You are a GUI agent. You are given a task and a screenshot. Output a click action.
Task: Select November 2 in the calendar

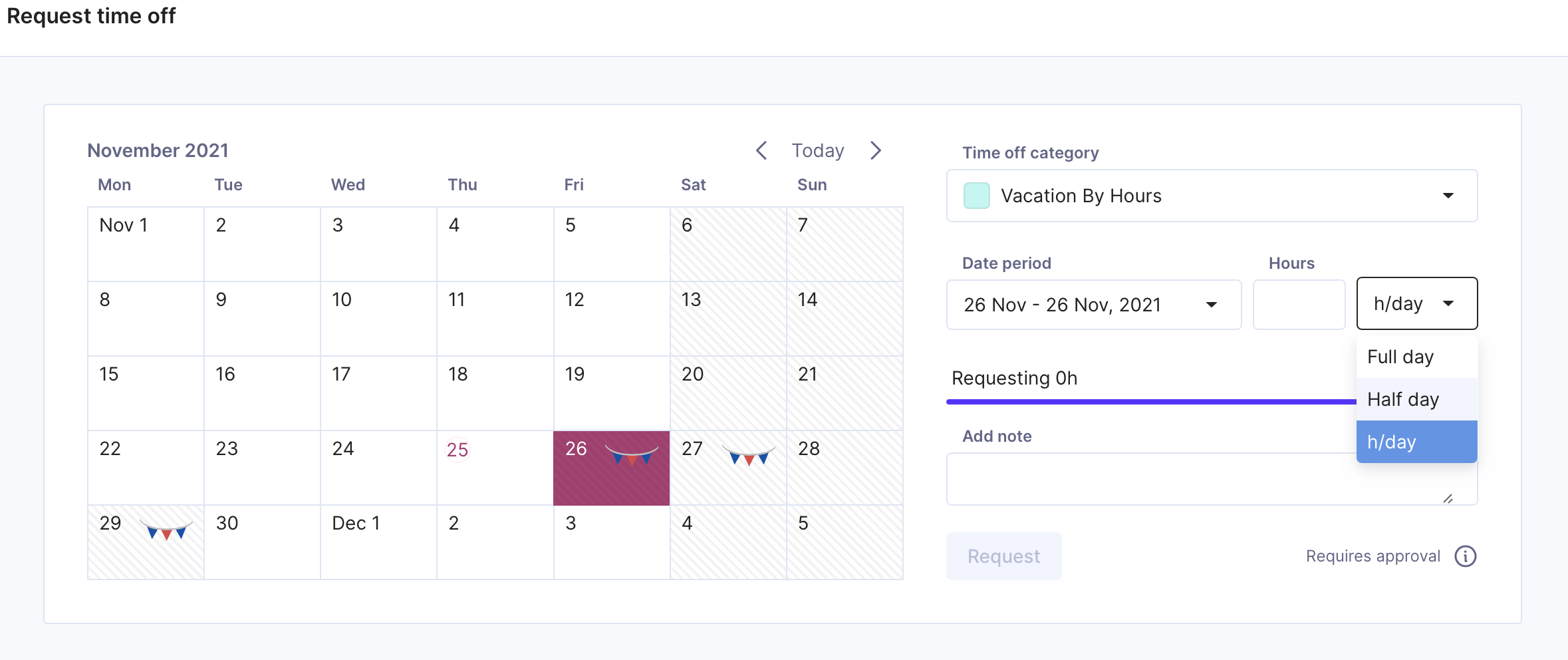(262, 244)
